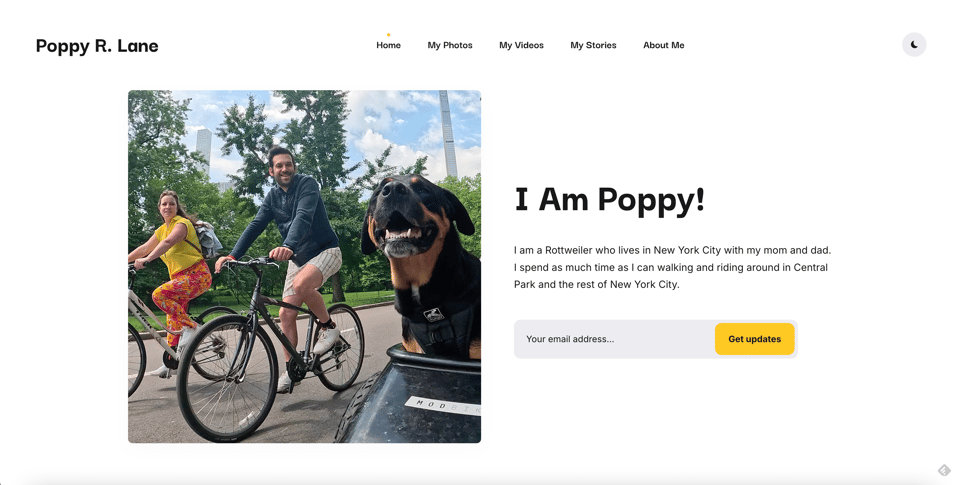960x485 pixels.
Task: Click the tall skyscraper in the photo
Action: tap(447, 135)
